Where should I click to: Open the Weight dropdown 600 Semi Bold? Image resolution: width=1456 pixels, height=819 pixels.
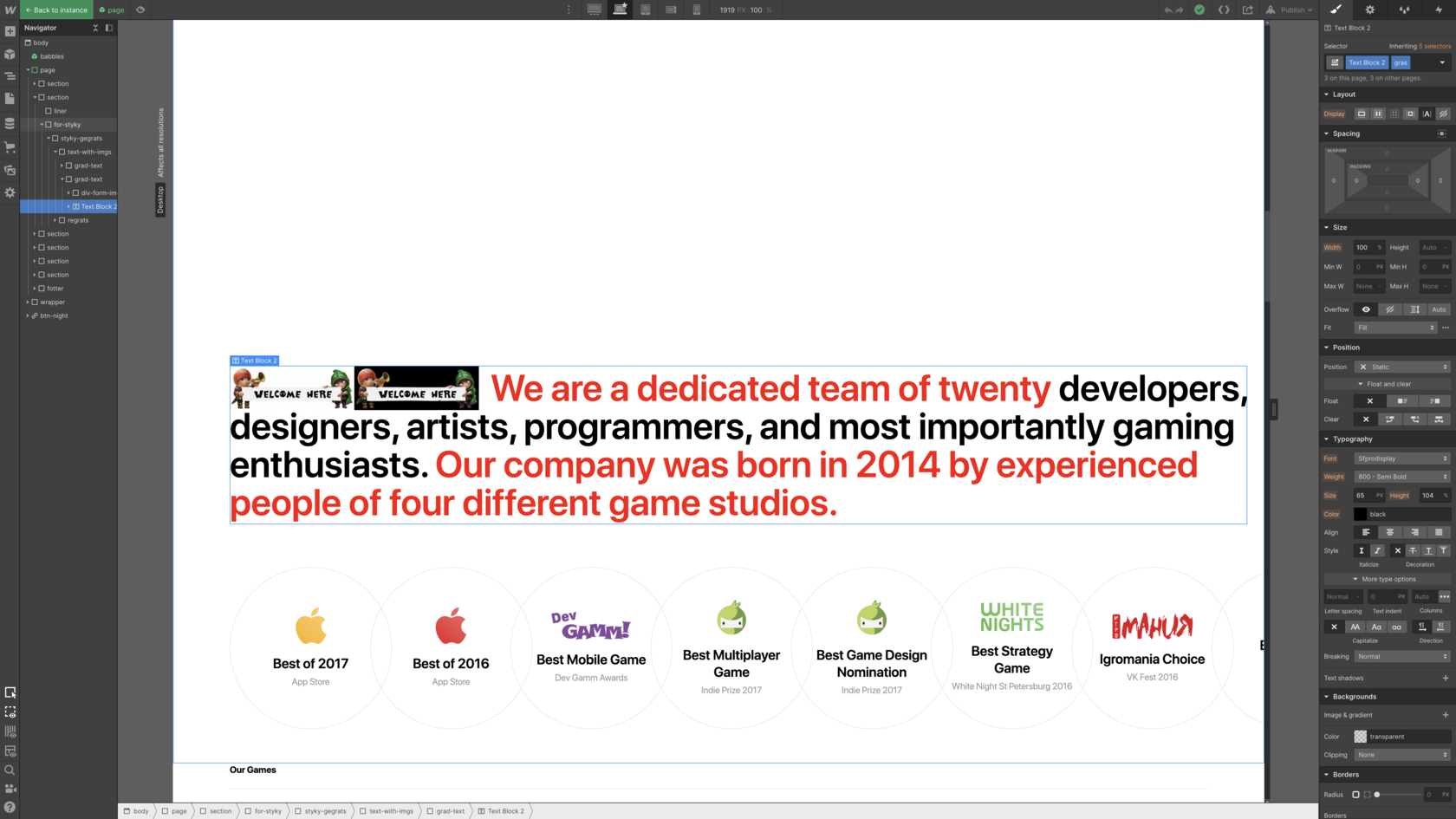click(1401, 477)
